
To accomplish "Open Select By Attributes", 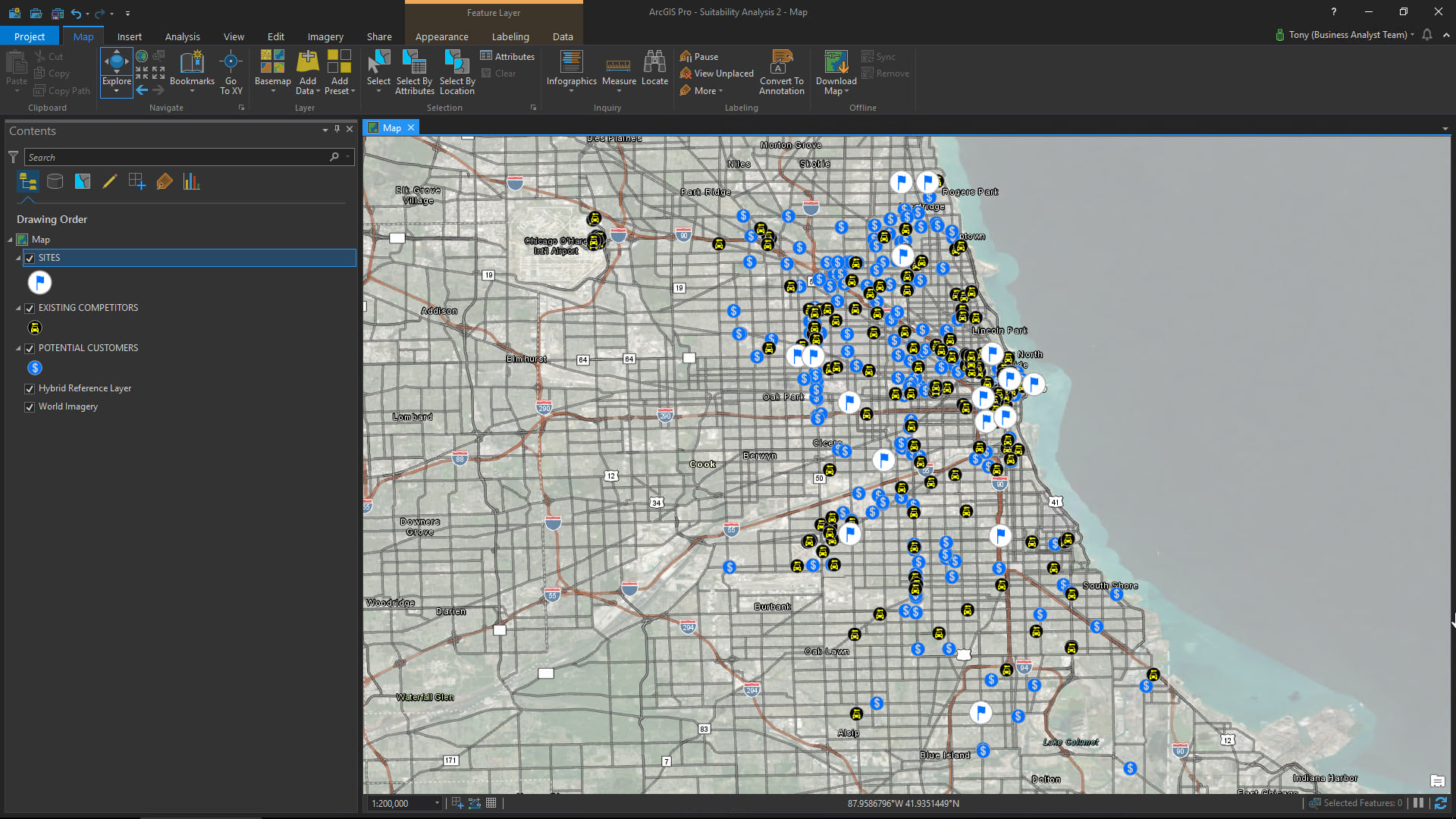I will click(x=414, y=73).
